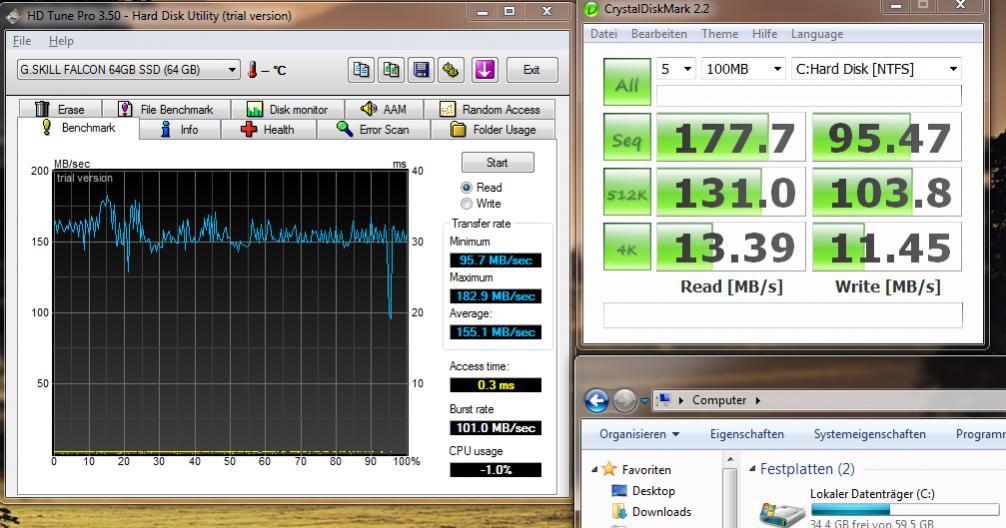1006x528 pixels.
Task: Click the Explorer forward arrow button
Action: (x=624, y=400)
